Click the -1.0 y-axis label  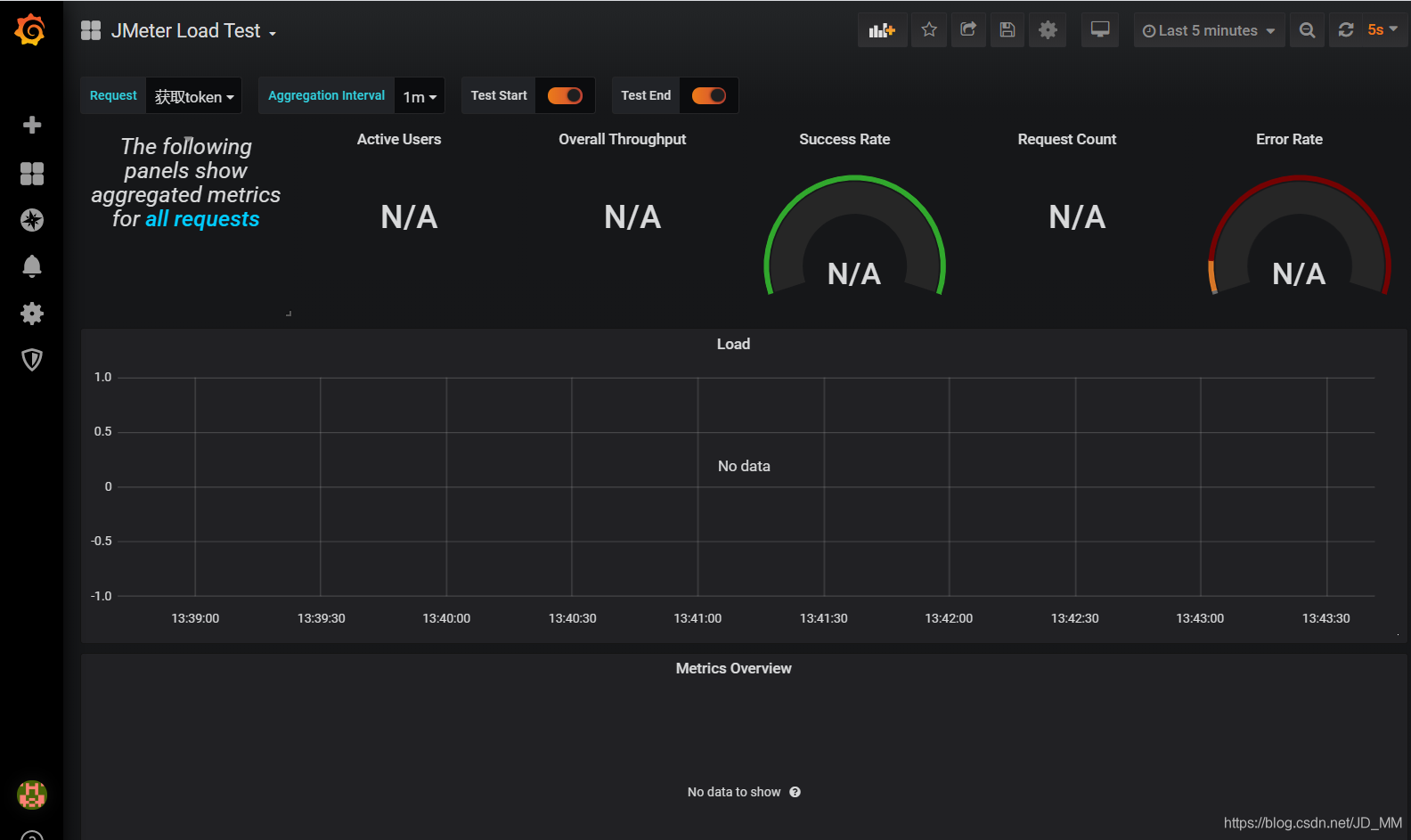point(102,596)
